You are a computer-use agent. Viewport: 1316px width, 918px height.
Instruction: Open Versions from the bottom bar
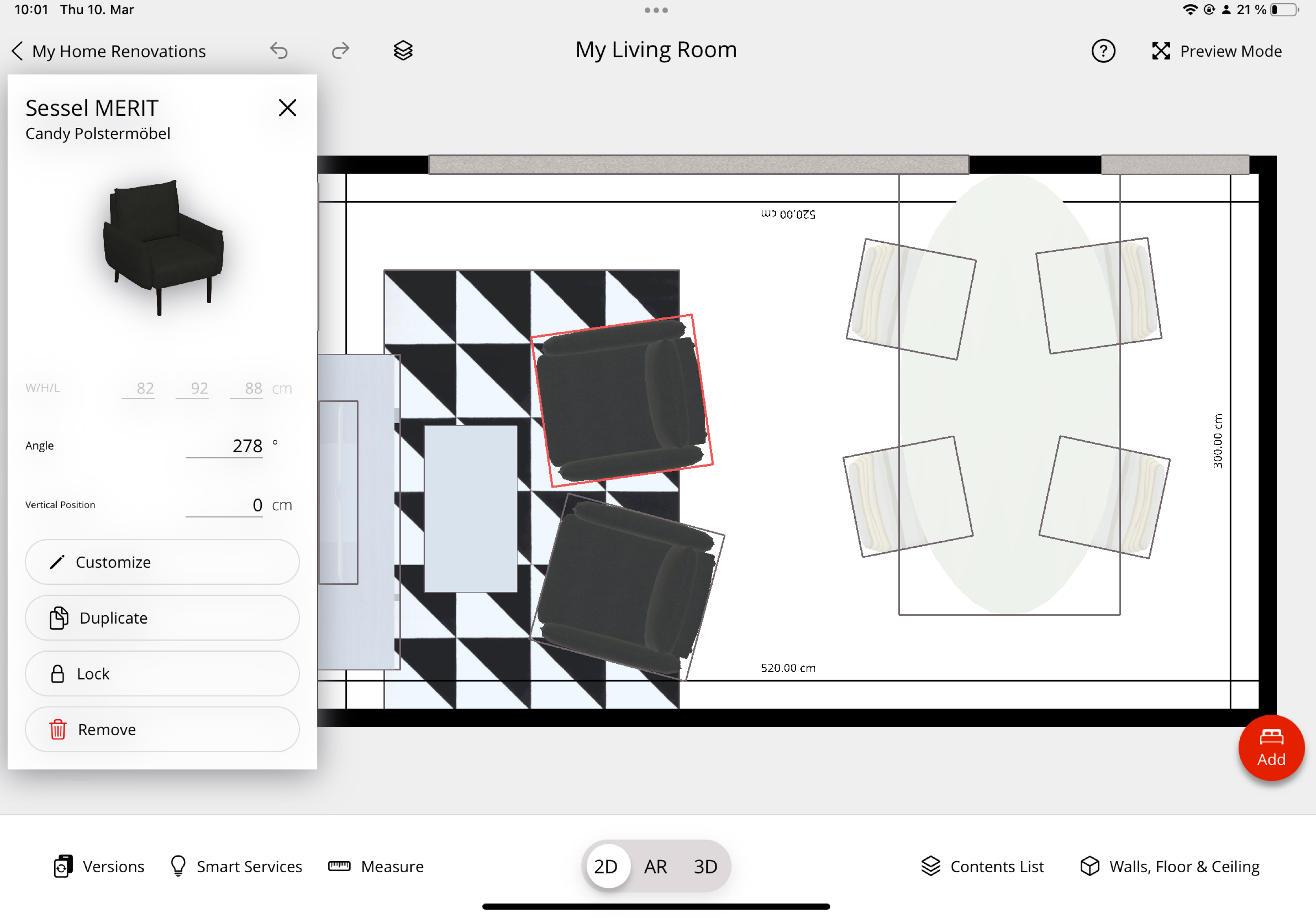99,866
